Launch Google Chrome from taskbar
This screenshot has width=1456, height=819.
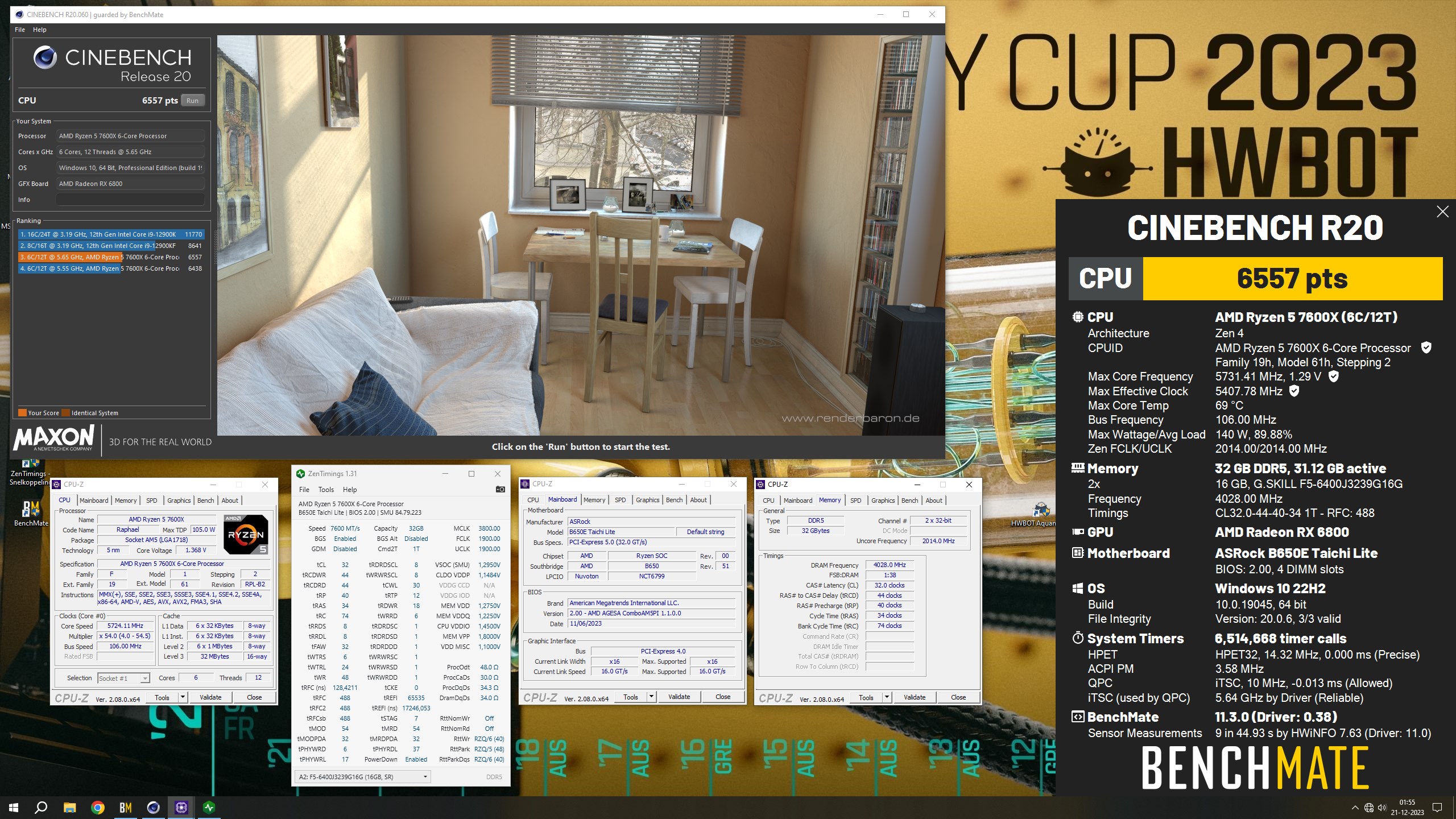pyautogui.click(x=98, y=807)
